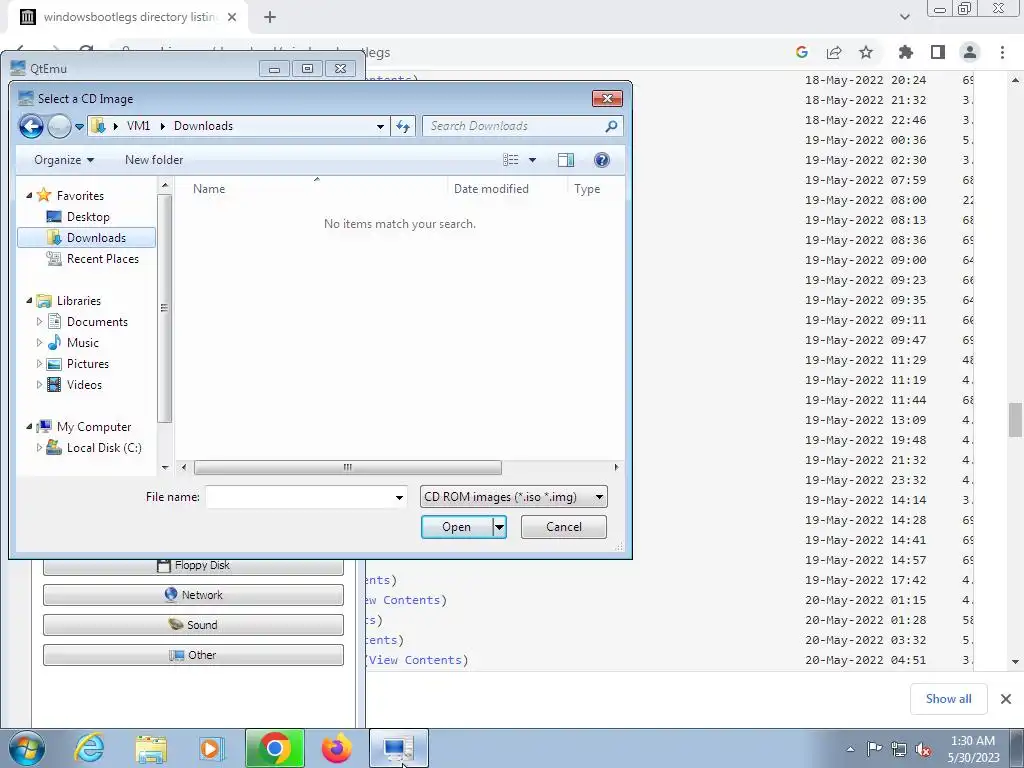
Task: Click the Chrome tab search chevron
Action: pos(904,17)
